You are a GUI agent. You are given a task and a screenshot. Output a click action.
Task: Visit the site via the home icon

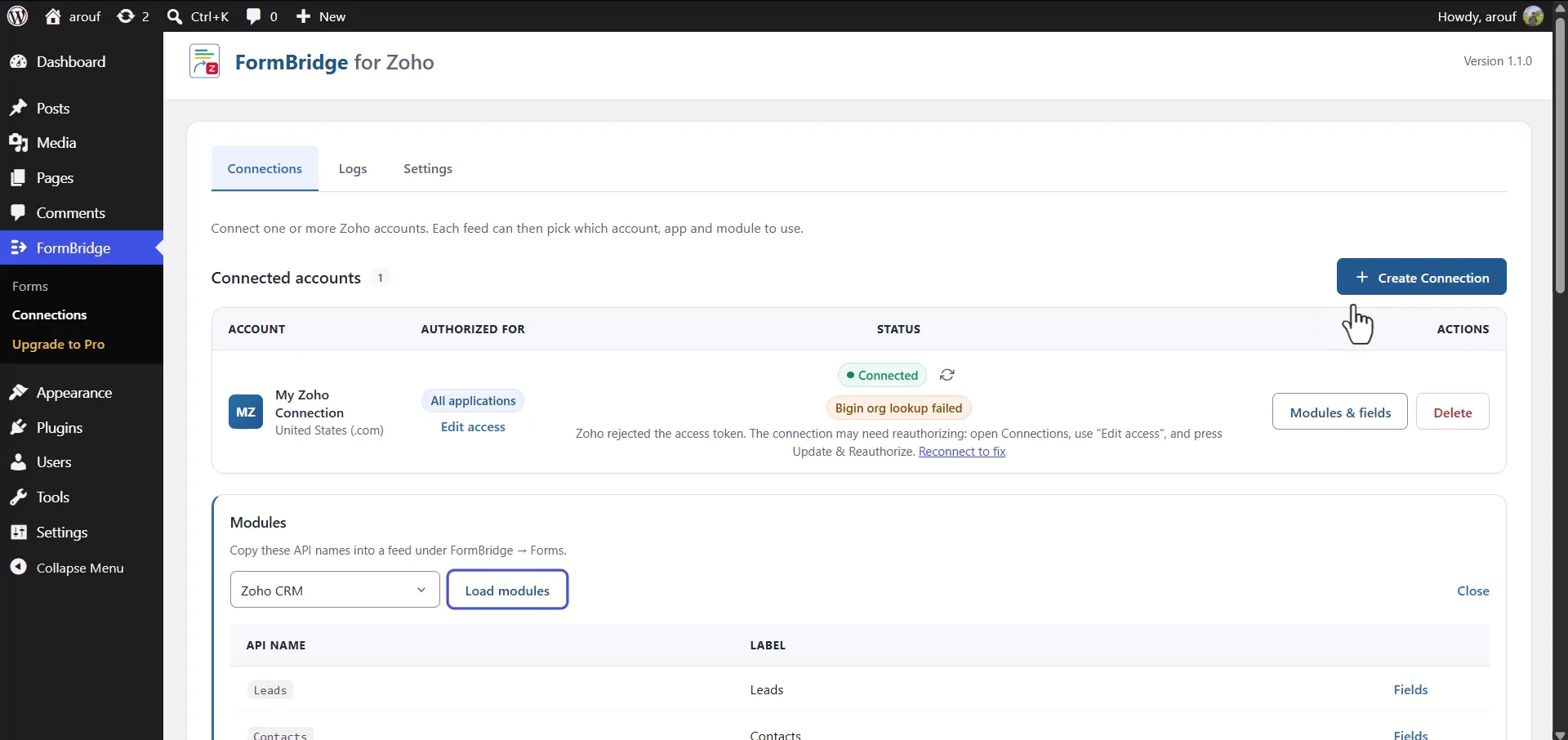point(53,16)
